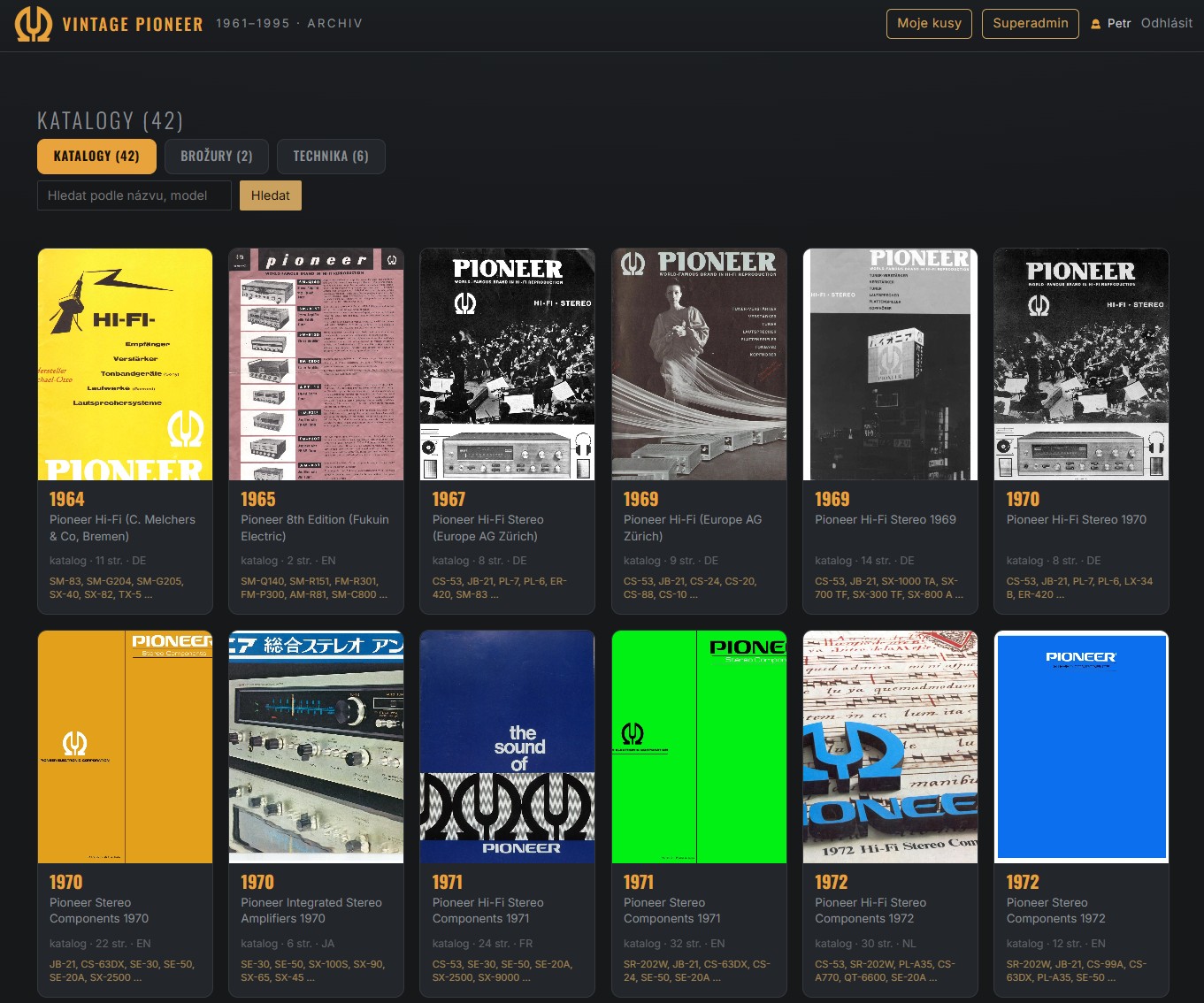
Task: Open the 1965 pink pioneer catalog cover
Action: 316,364
